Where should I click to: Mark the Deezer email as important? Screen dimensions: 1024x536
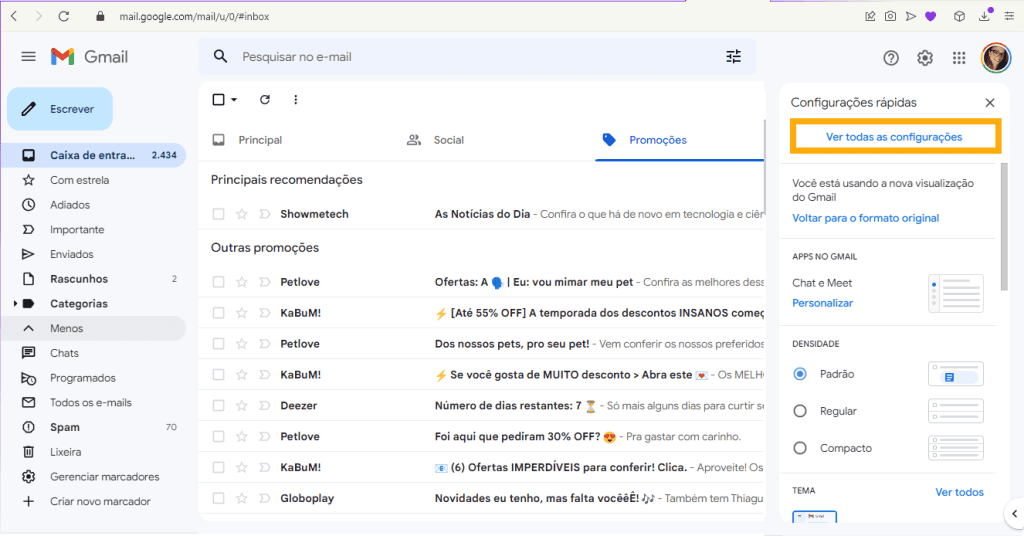[264, 405]
